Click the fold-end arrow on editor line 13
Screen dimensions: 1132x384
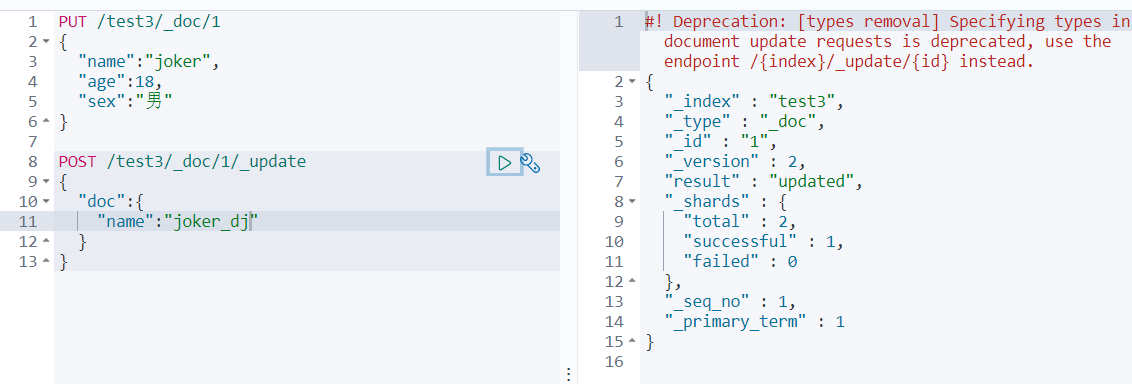(46, 262)
